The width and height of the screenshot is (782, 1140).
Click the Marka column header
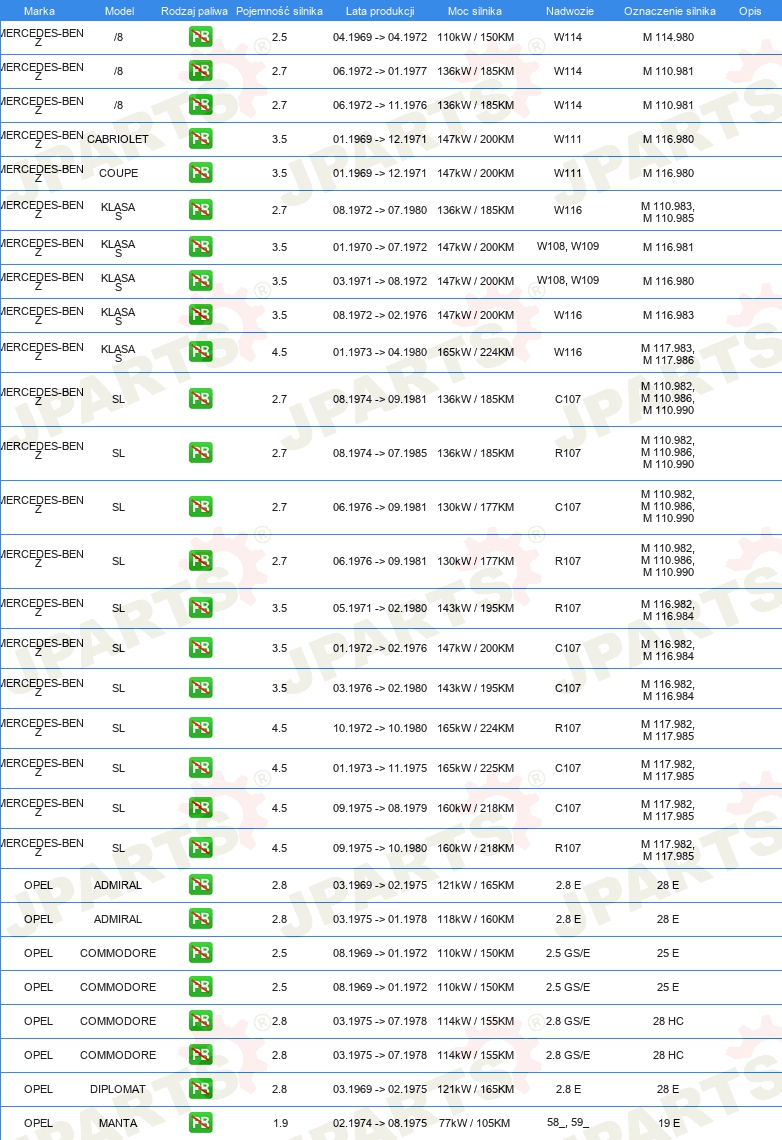39,11
